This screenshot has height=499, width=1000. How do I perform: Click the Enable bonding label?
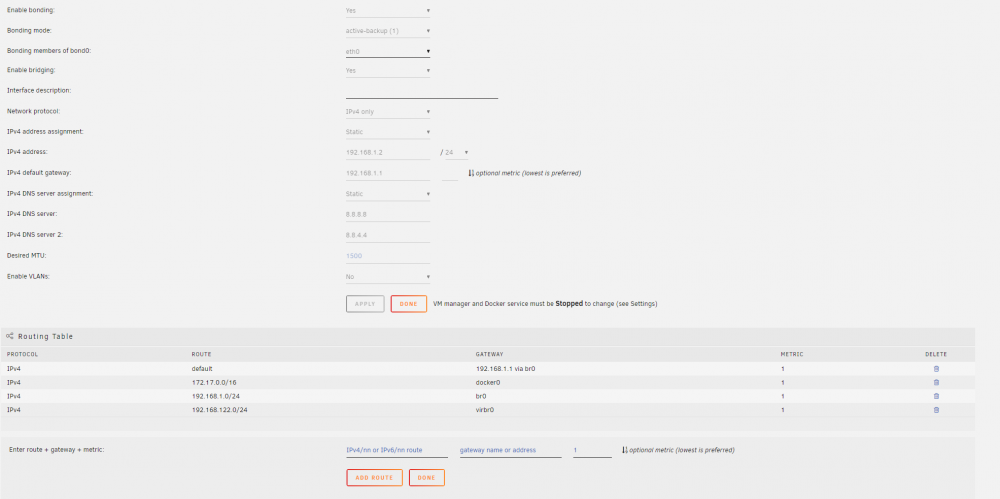pos(31,11)
